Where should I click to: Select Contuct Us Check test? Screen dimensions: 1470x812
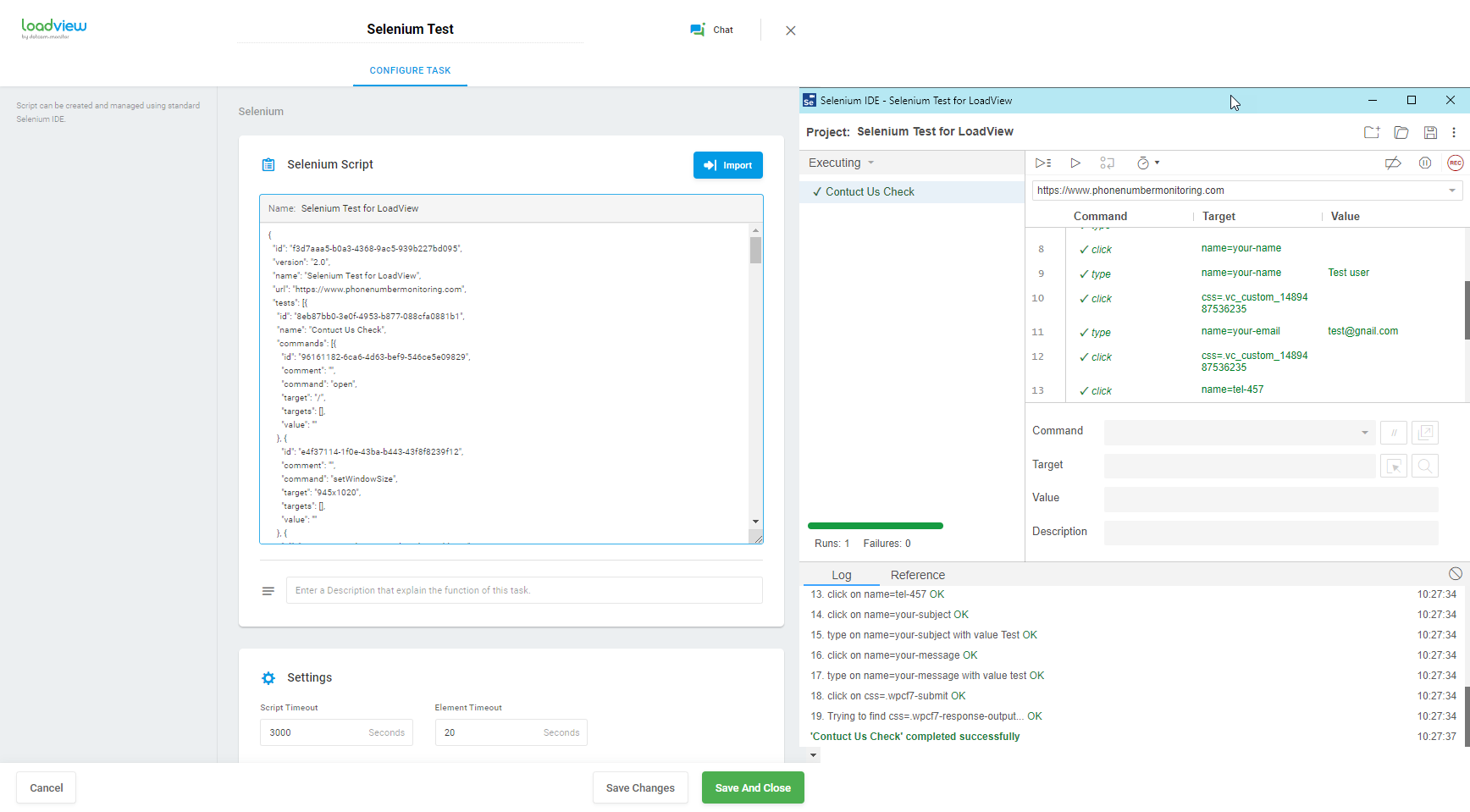(912, 192)
